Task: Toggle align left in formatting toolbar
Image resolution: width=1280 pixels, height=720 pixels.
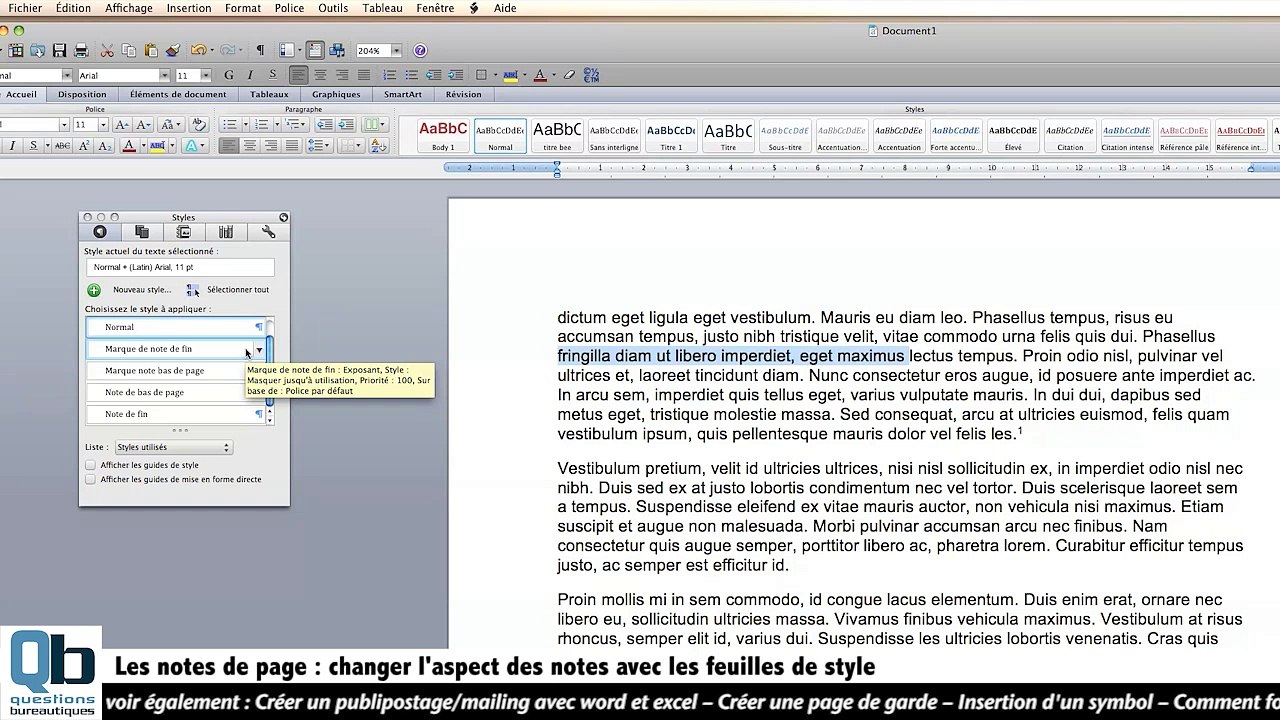Action: click(x=298, y=75)
